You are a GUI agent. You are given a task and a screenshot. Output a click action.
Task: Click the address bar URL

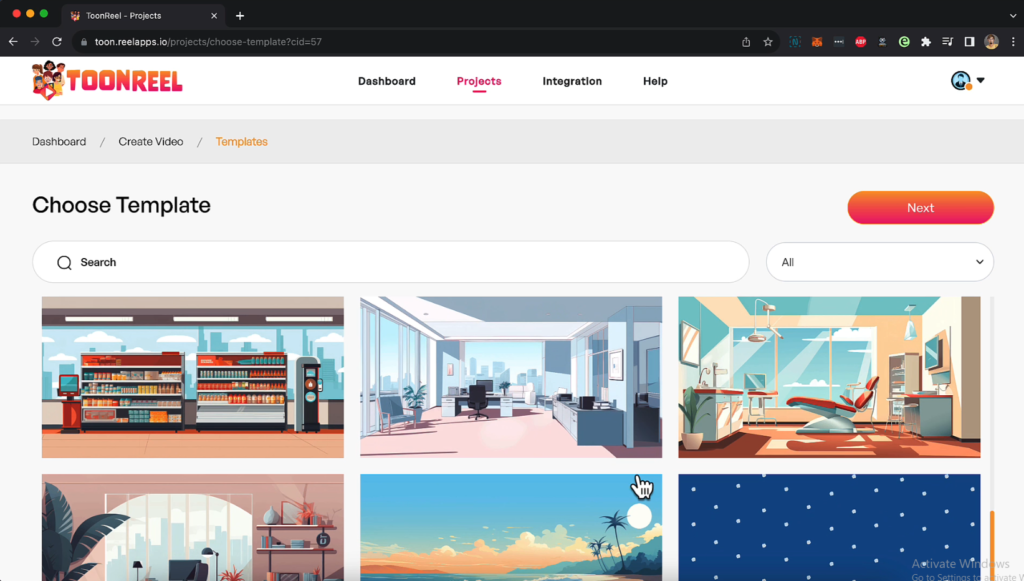208,42
